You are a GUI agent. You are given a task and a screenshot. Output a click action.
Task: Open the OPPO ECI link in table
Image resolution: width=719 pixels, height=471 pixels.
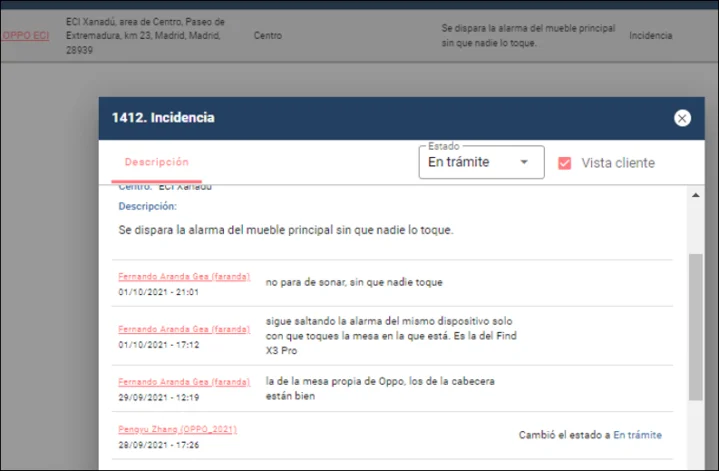point(25,36)
